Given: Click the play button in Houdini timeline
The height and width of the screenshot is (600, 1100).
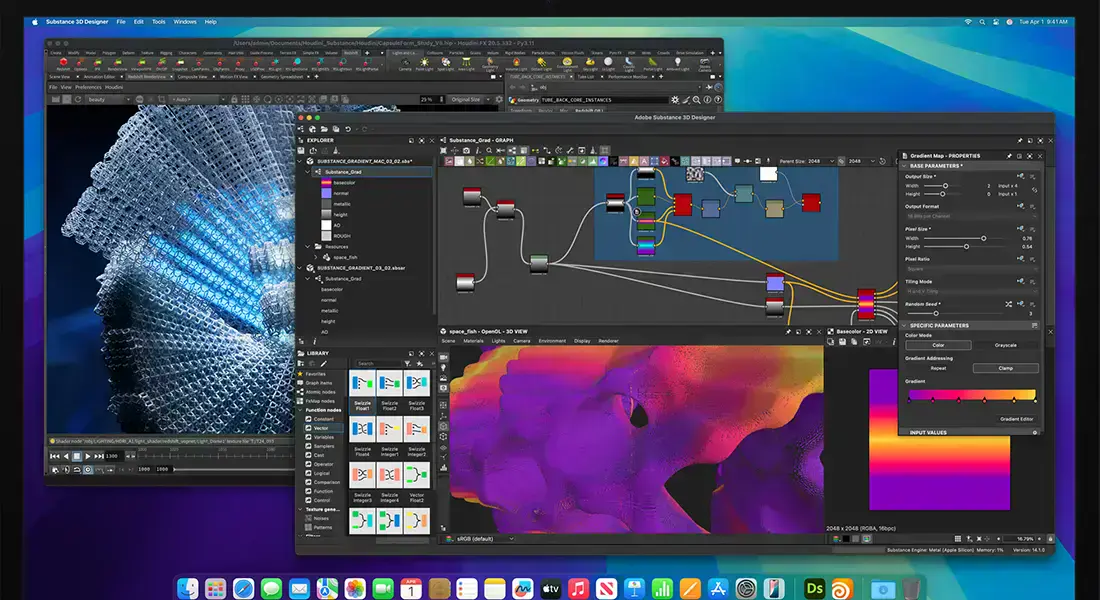Looking at the screenshot, I should (x=88, y=456).
